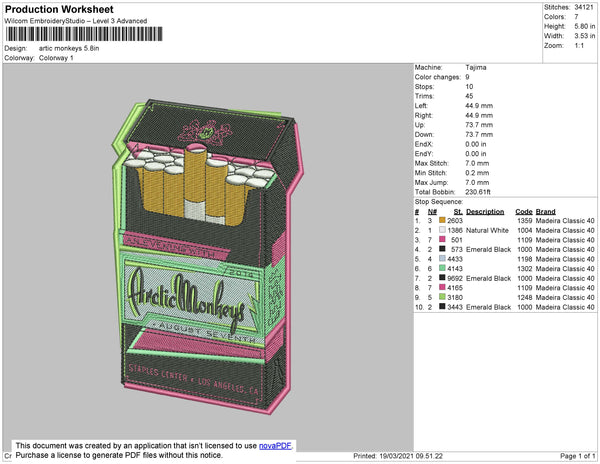Click the Left value '44.9 mm'

click(479, 106)
